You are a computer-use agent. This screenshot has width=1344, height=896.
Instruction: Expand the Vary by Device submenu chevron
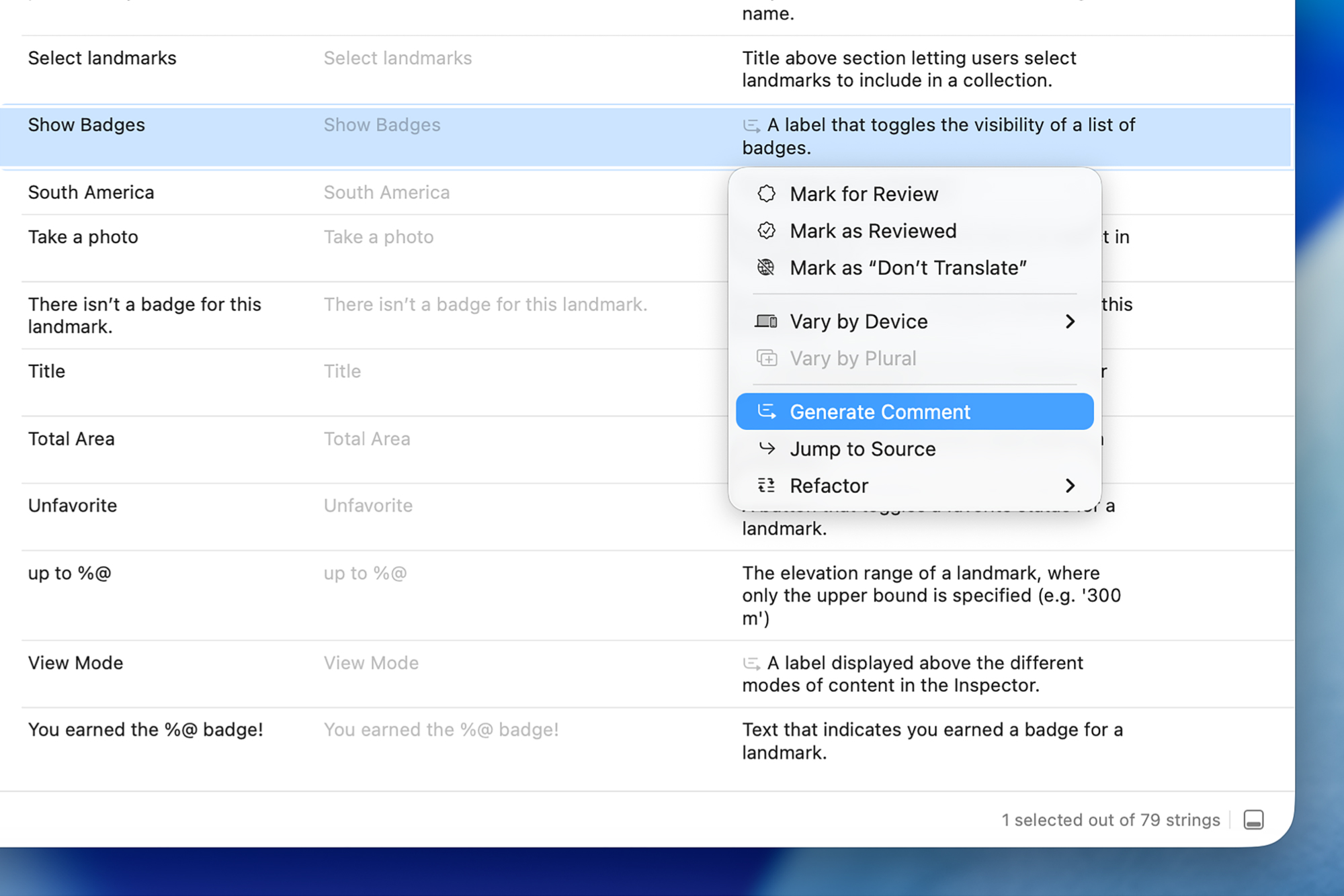click(1071, 321)
